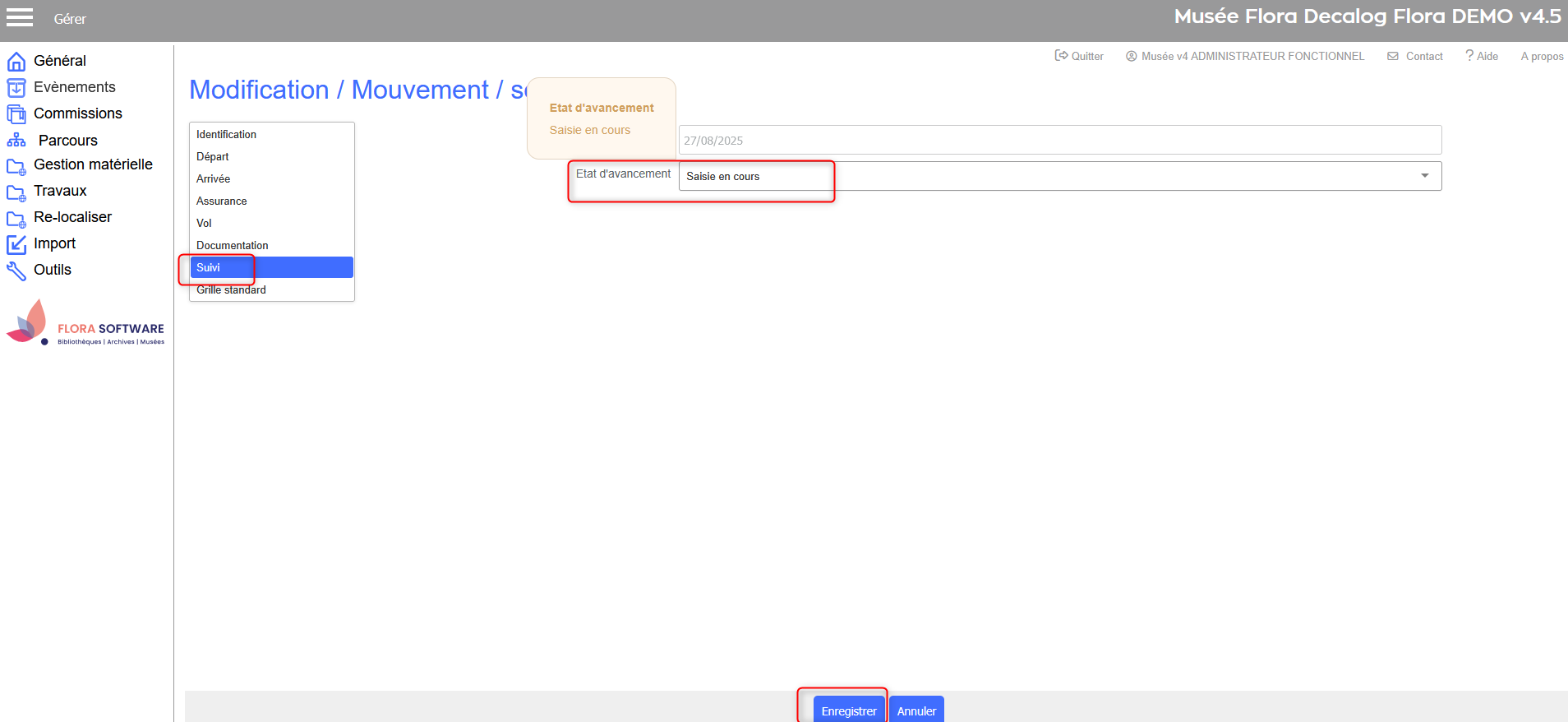
Task: Select the Documentation tab
Action: tap(272, 246)
